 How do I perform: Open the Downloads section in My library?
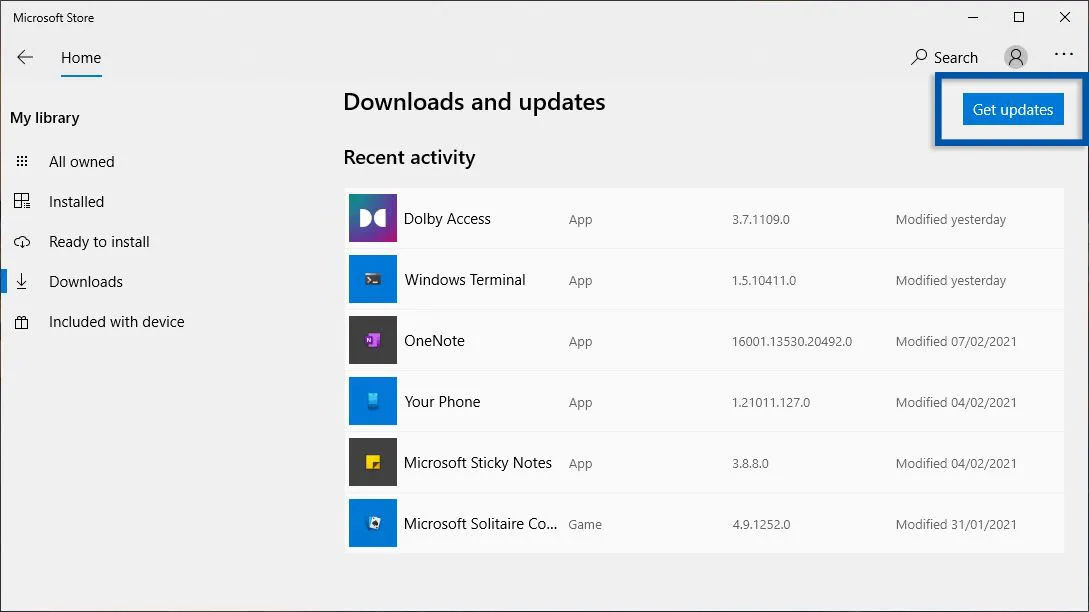[86, 281]
